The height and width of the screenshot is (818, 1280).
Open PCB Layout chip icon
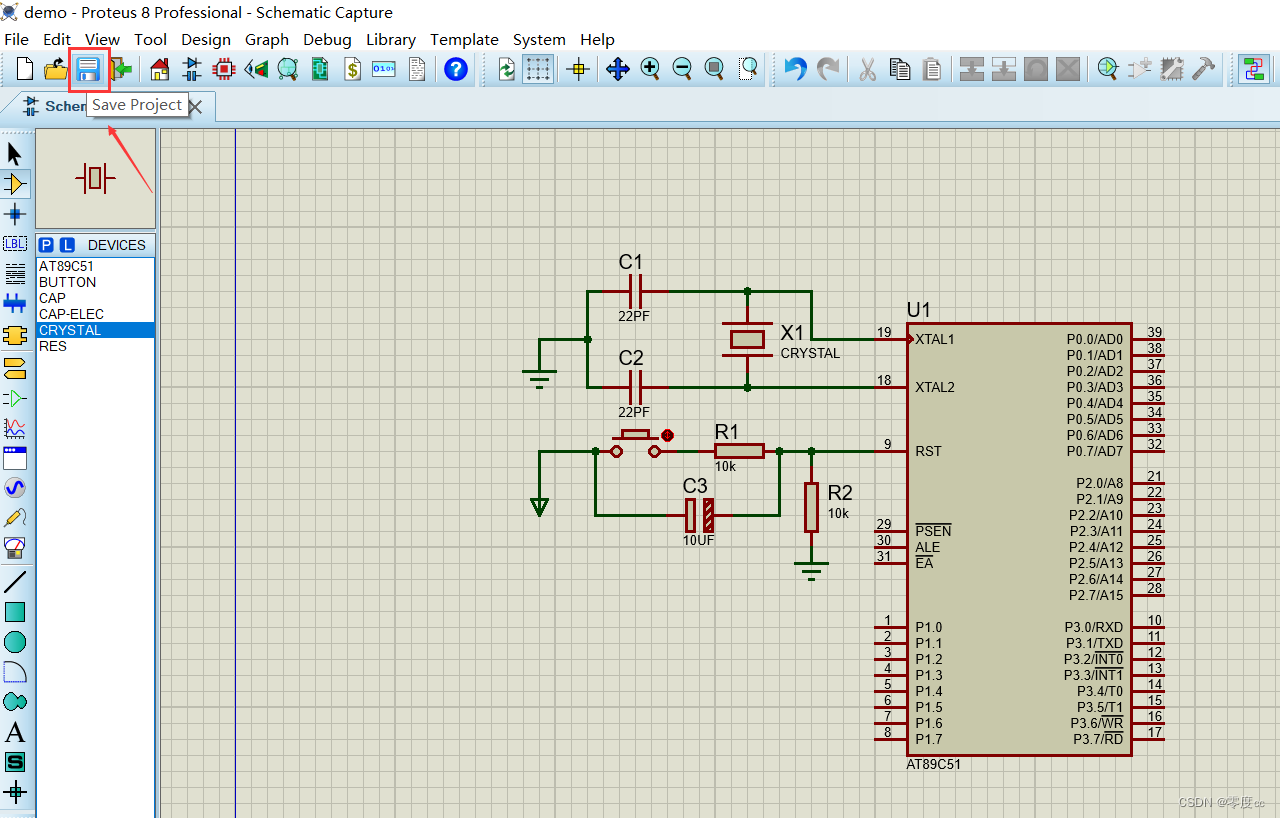coord(224,69)
